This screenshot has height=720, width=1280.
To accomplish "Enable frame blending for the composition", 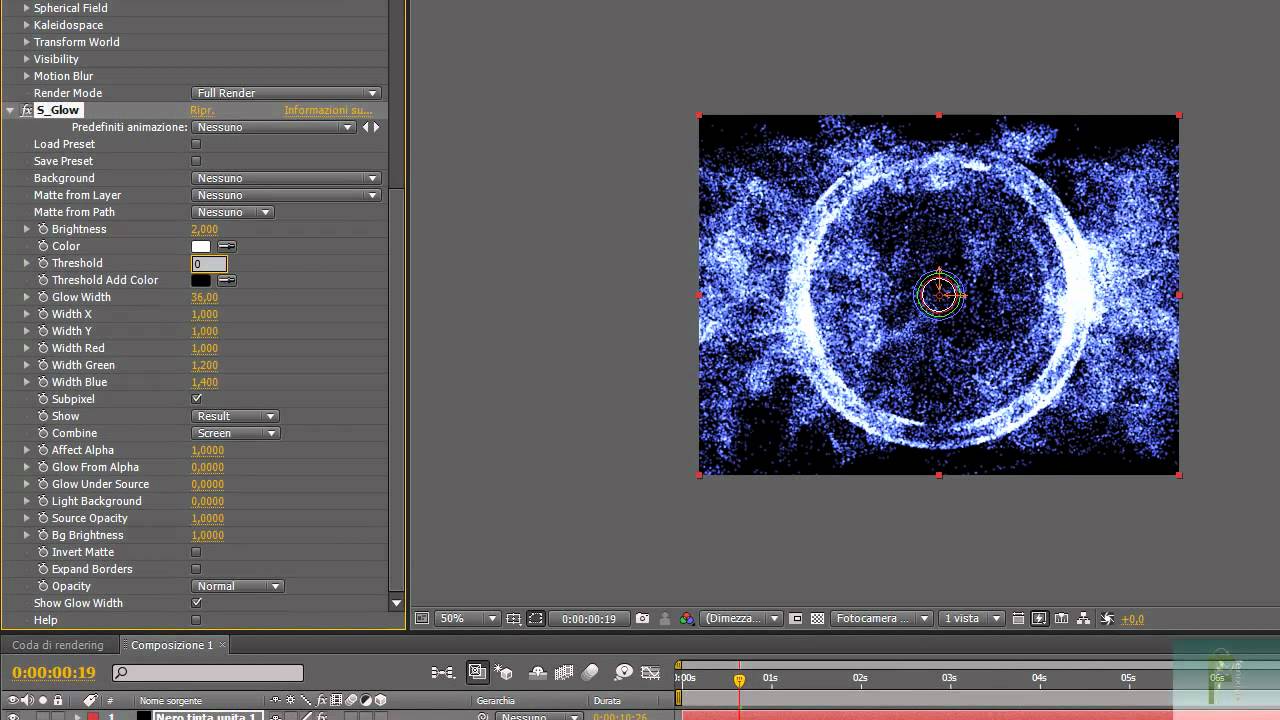I will pos(564,673).
